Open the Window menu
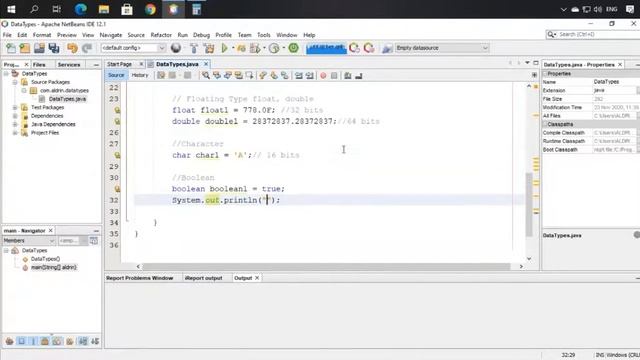 click(x=287, y=35)
